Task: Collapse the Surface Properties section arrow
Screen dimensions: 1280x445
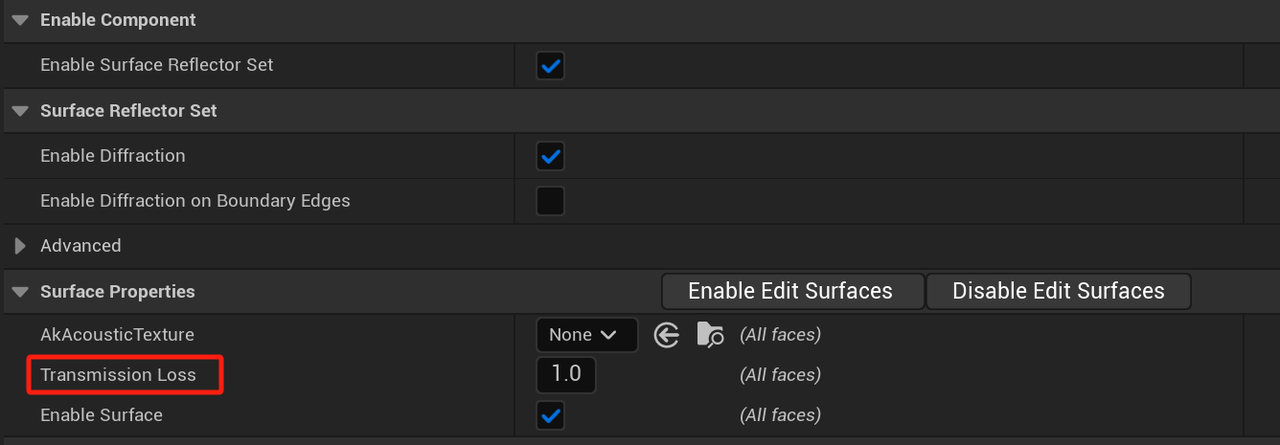Action: coord(20,292)
